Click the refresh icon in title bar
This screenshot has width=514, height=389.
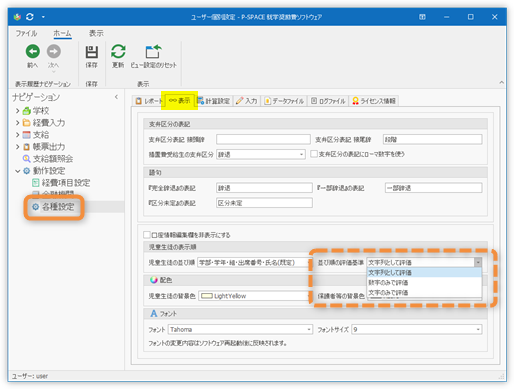point(30,17)
